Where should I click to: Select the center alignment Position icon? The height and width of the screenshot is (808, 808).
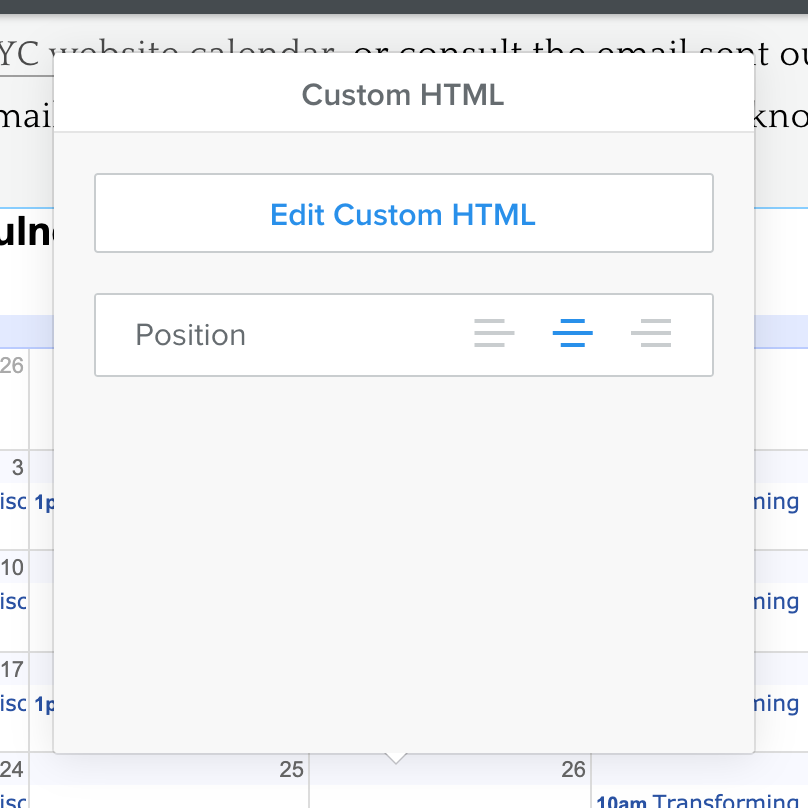point(572,334)
